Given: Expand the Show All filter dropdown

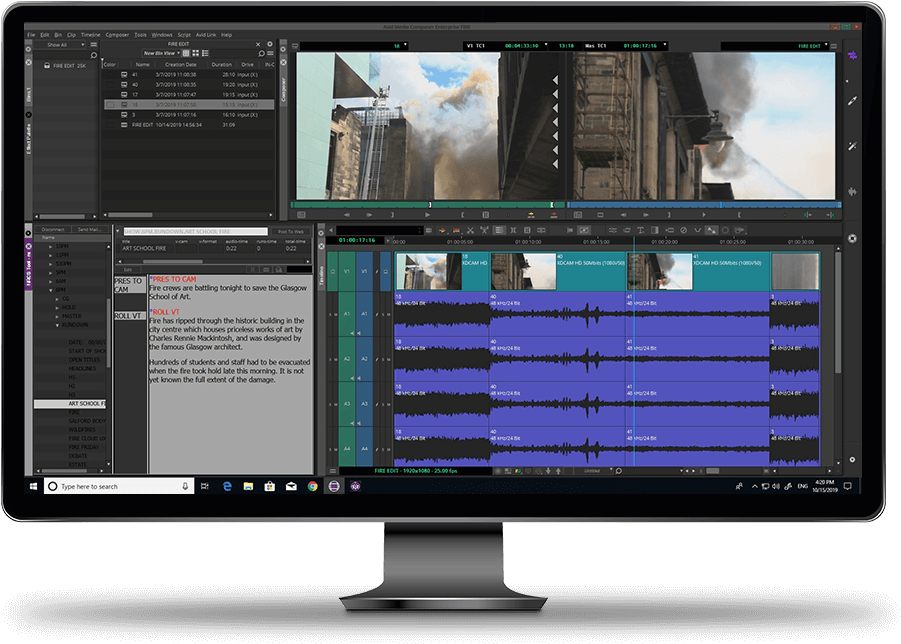Looking at the screenshot, I should [x=69, y=44].
